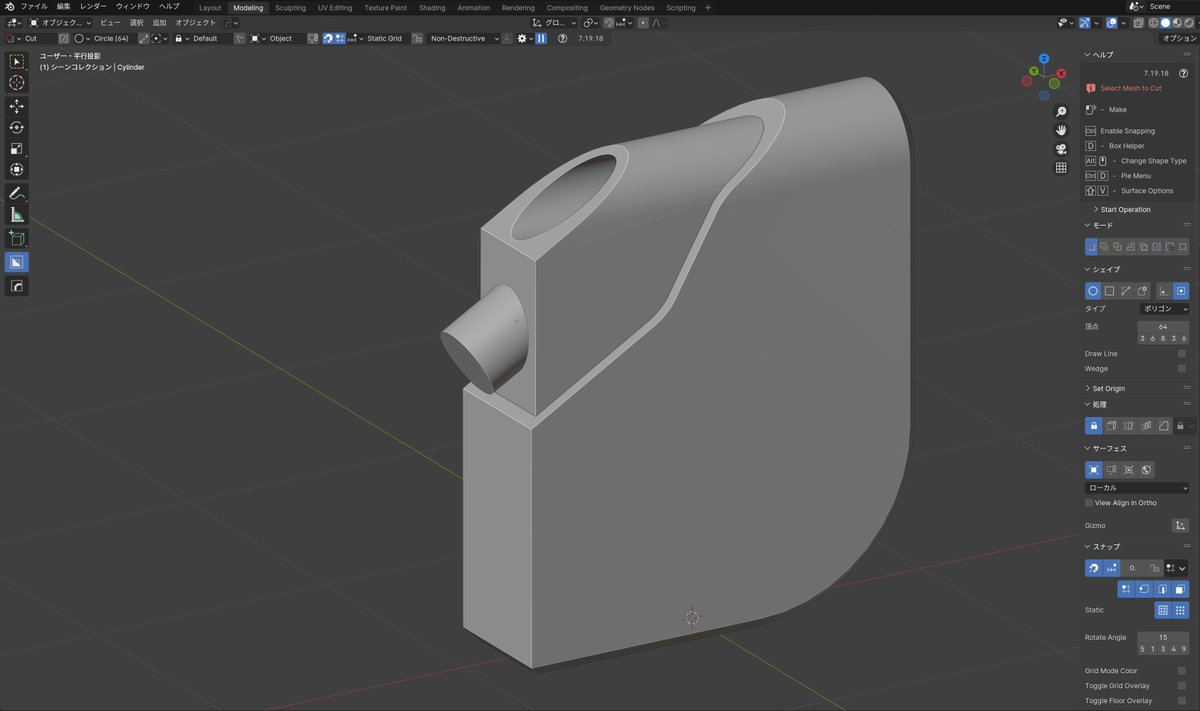Open the ファイル menu
The height and width of the screenshot is (711, 1200).
tap(34, 7)
